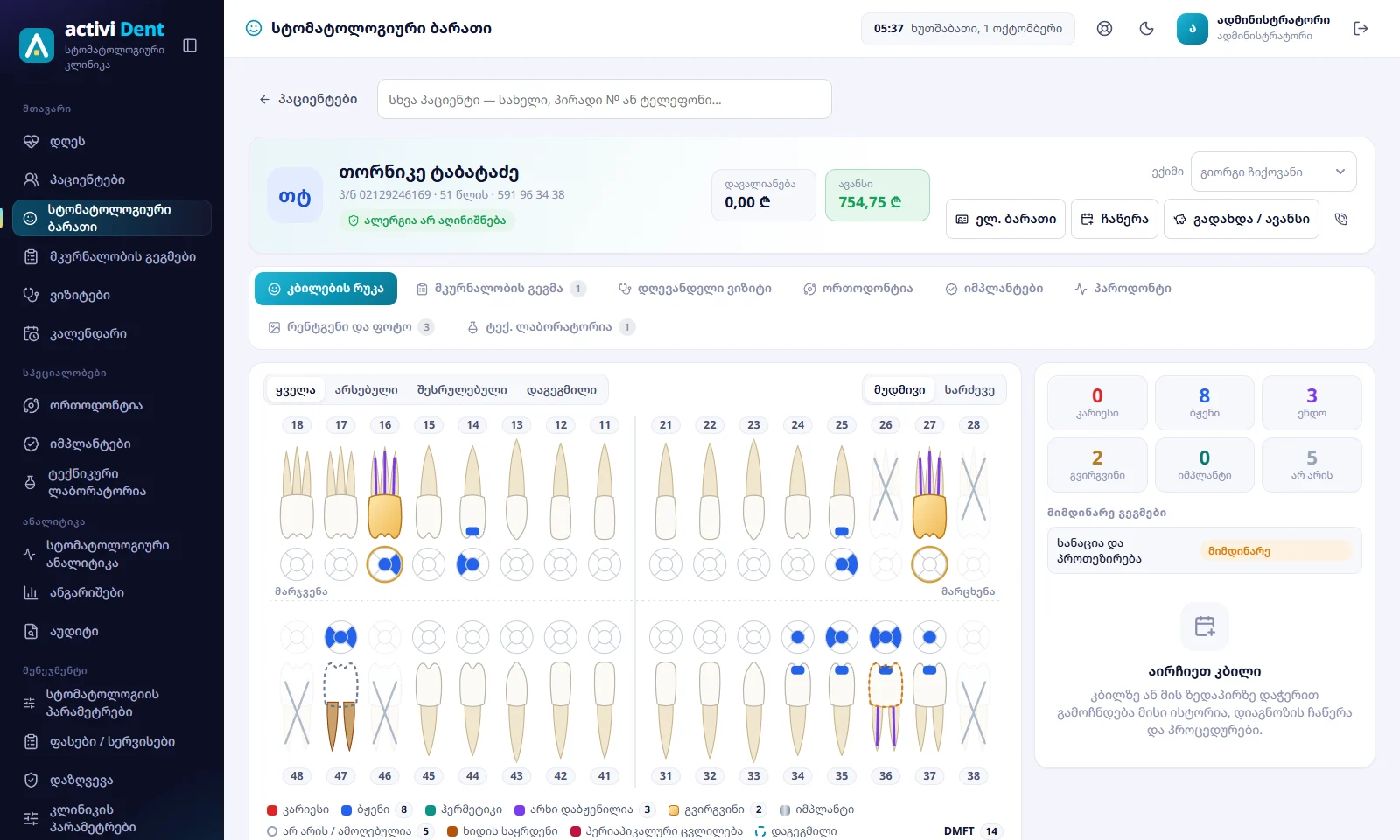Viewport: 1400px width, 840px height.
Task: Switch to სარძევე dentition toggle
Action: (969, 390)
